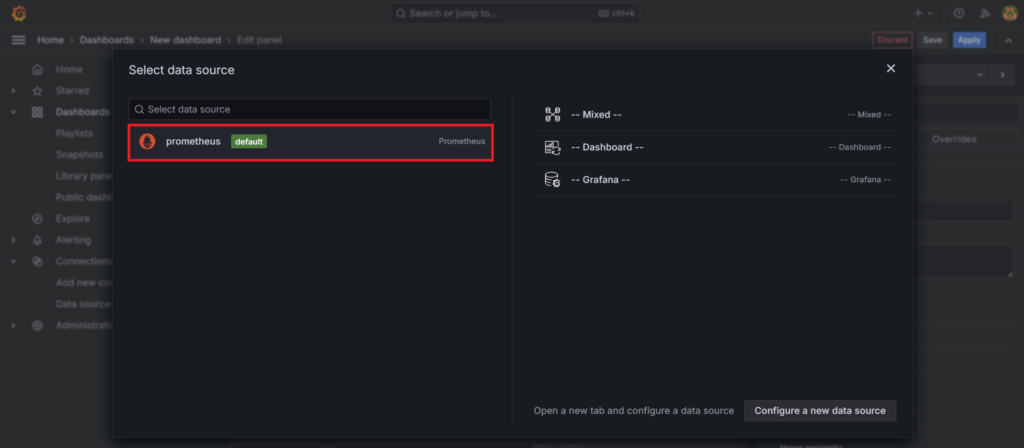Click the Connections sidebar icon
This screenshot has width=1024, height=448.
(37, 261)
